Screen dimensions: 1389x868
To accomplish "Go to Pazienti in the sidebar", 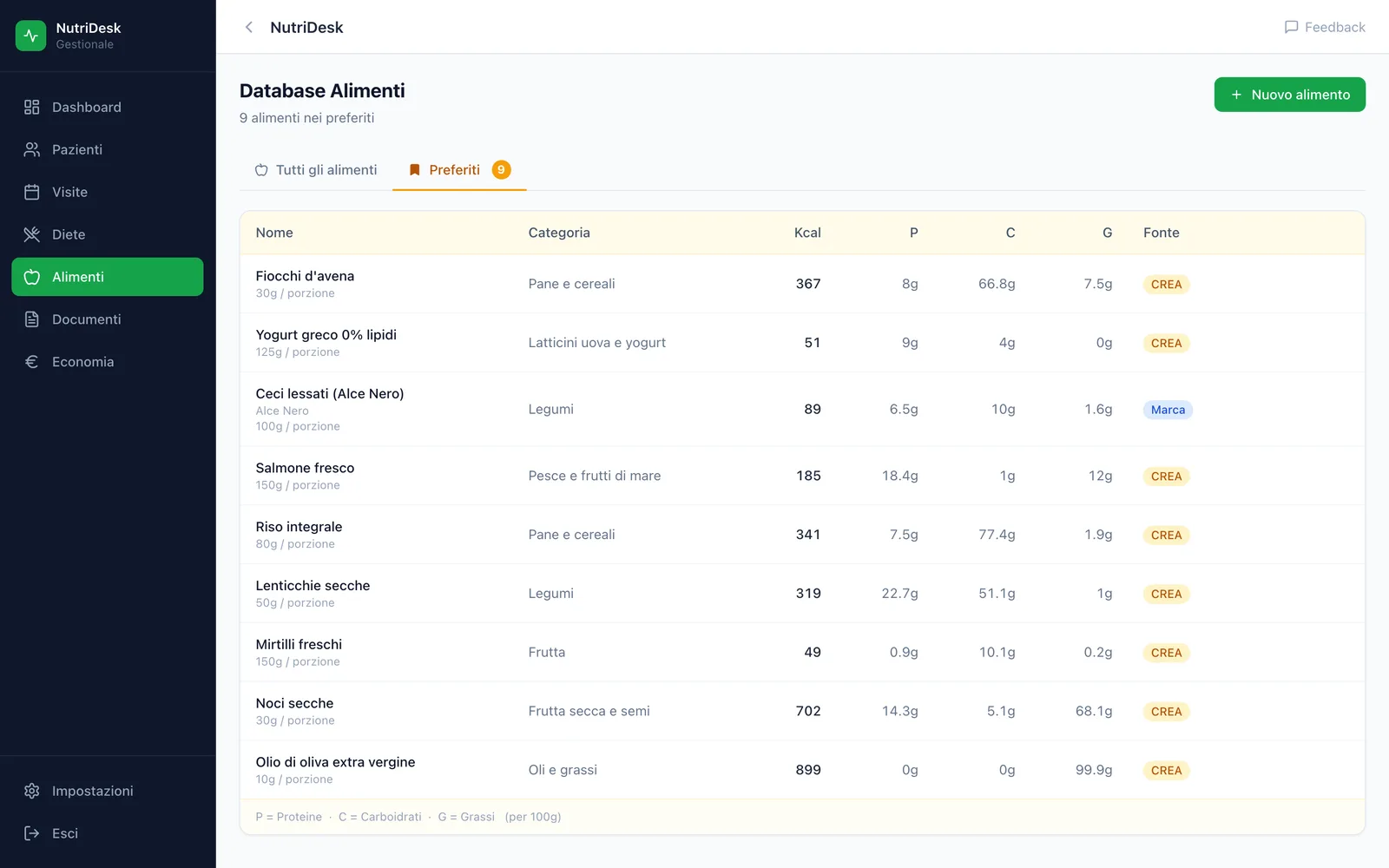I will (108, 149).
